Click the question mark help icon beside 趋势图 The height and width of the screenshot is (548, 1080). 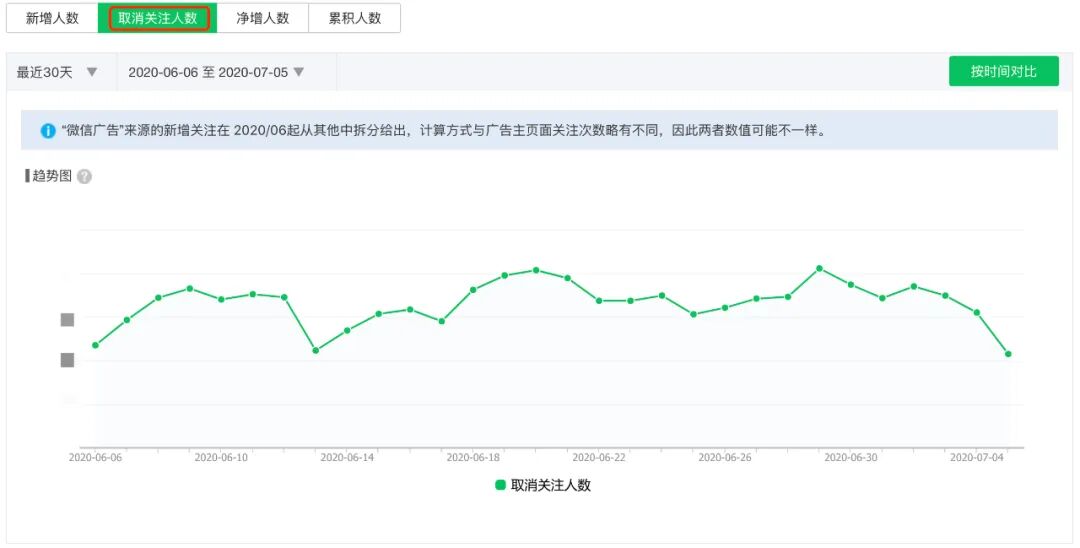[85, 177]
